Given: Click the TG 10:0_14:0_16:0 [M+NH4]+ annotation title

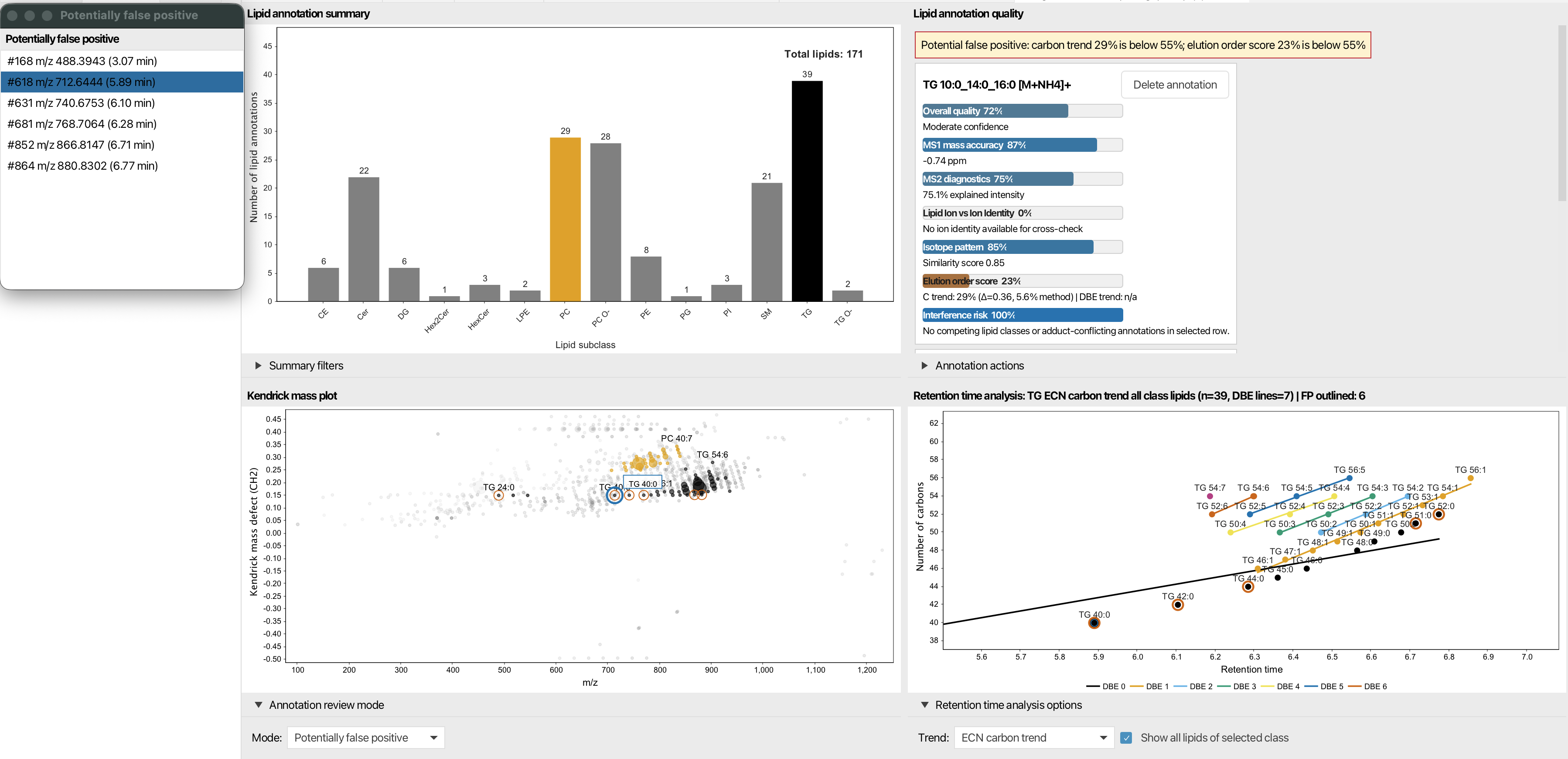Looking at the screenshot, I should click(x=996, y=85).
